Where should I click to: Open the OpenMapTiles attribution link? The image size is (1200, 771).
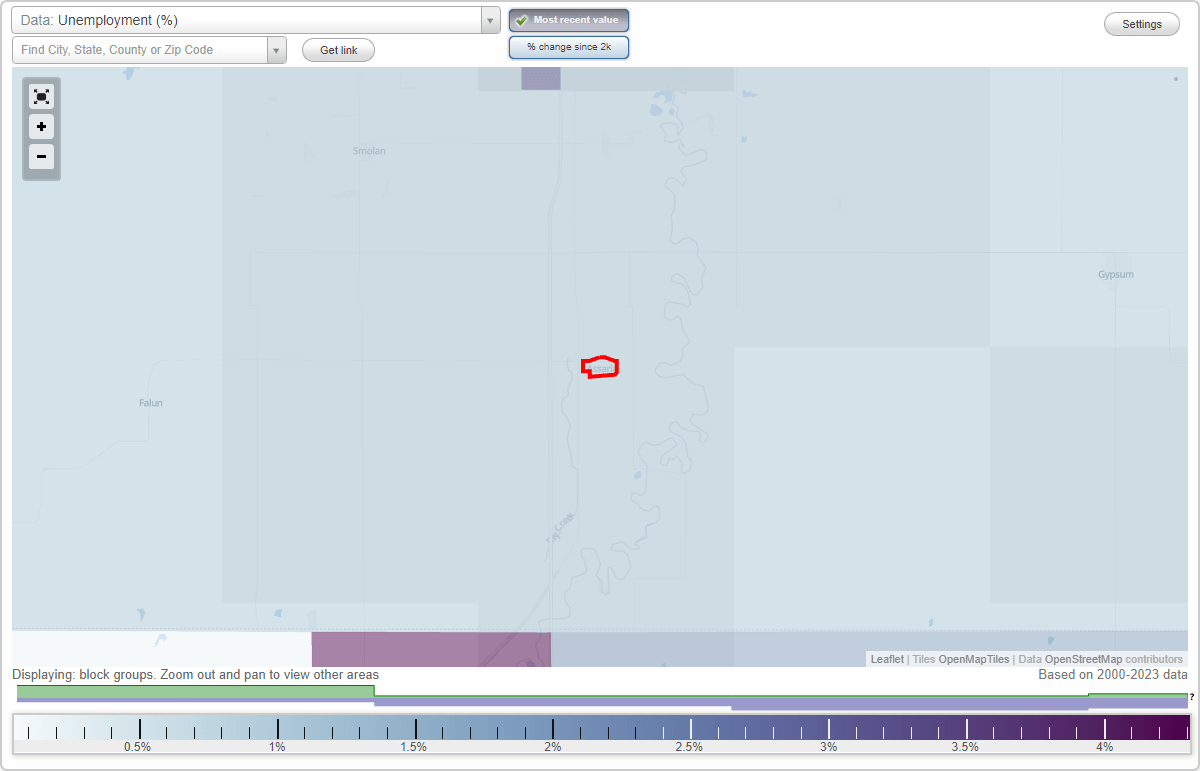972,659
